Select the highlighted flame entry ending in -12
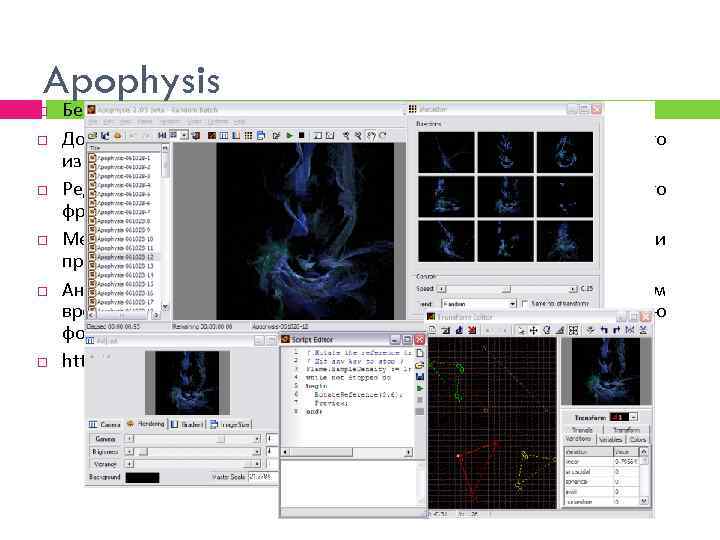The width and height of the screenshot is (720, 540). point(124,257)
